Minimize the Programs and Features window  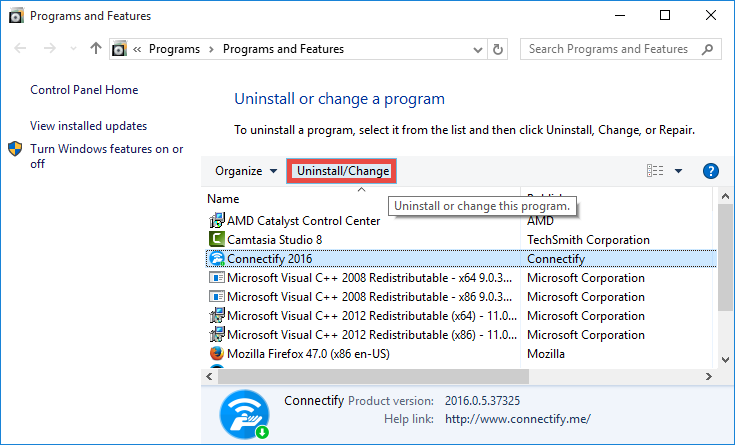(620, 15)
